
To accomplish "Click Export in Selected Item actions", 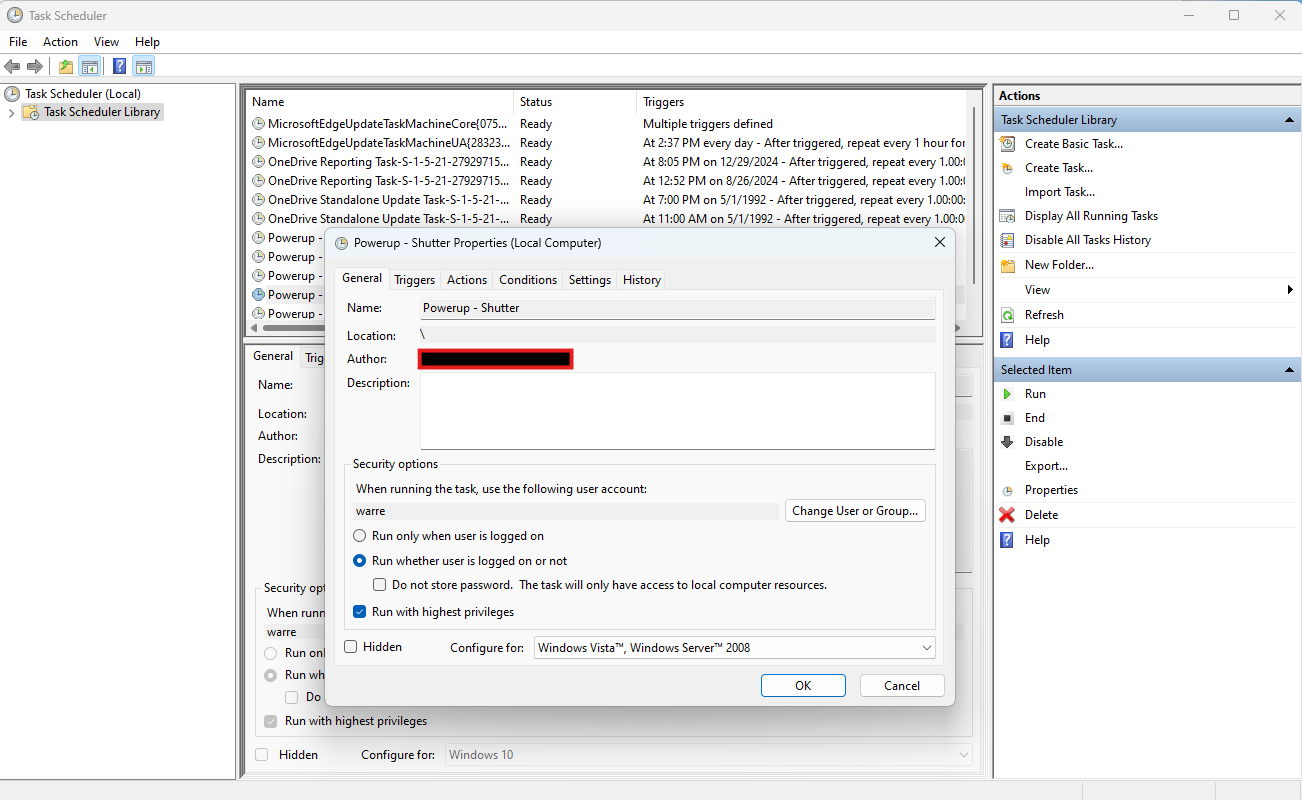I will 1046,466.
